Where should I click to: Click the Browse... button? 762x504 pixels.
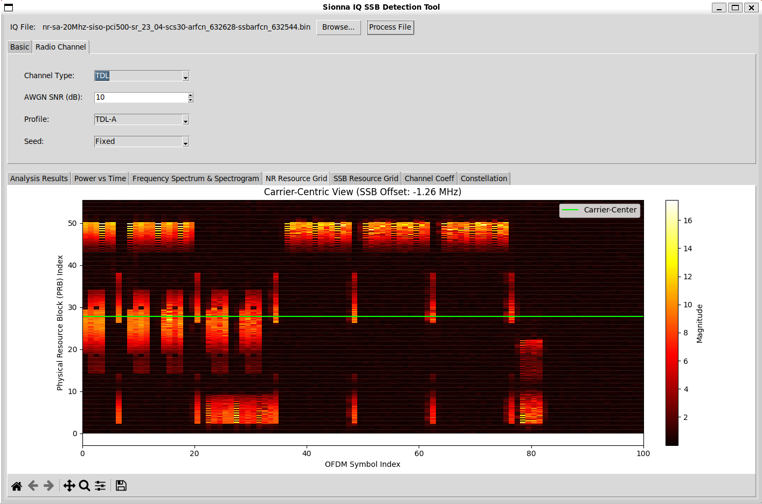tap(338, 27)
